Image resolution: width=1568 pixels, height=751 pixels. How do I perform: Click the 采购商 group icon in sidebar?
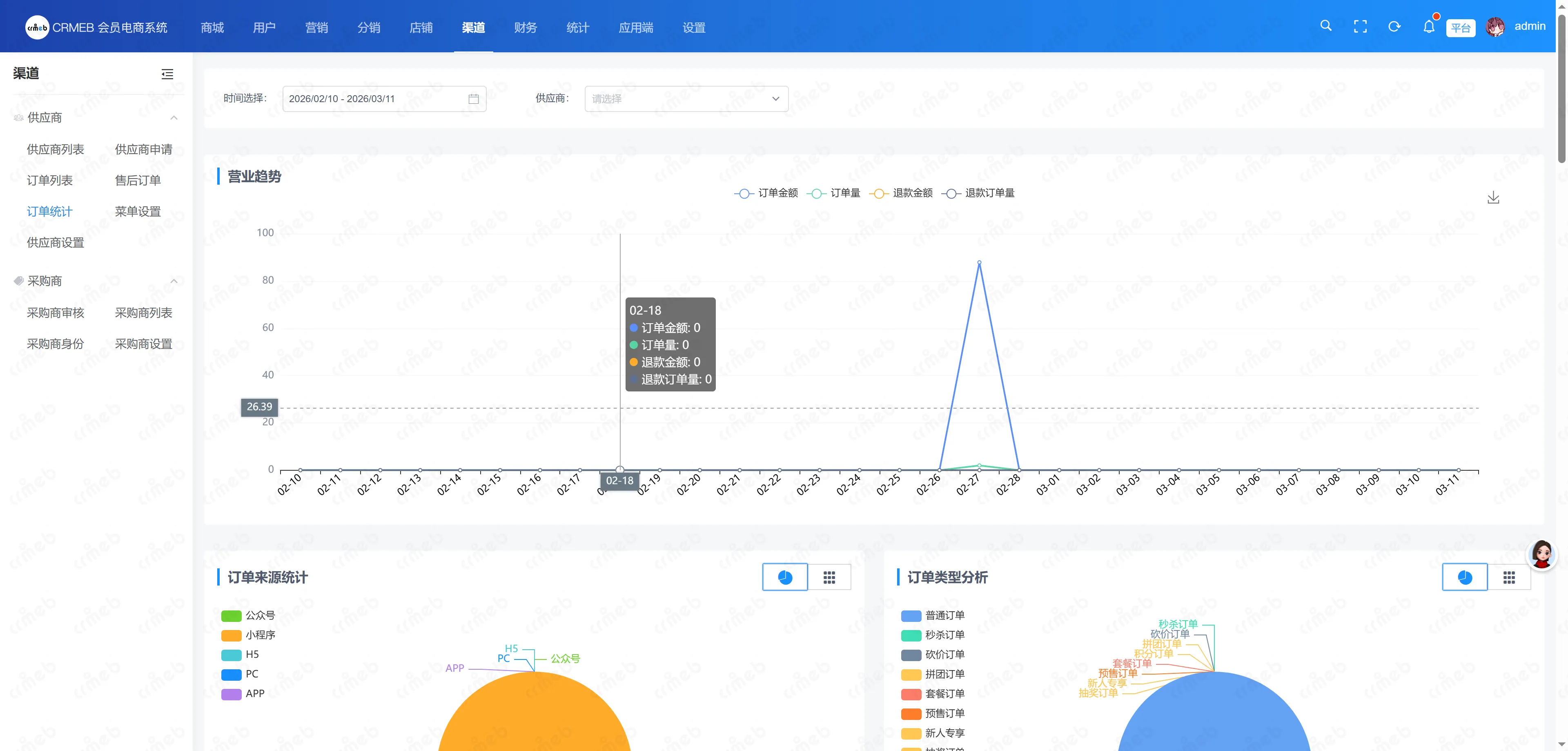(x=19, y=281)
